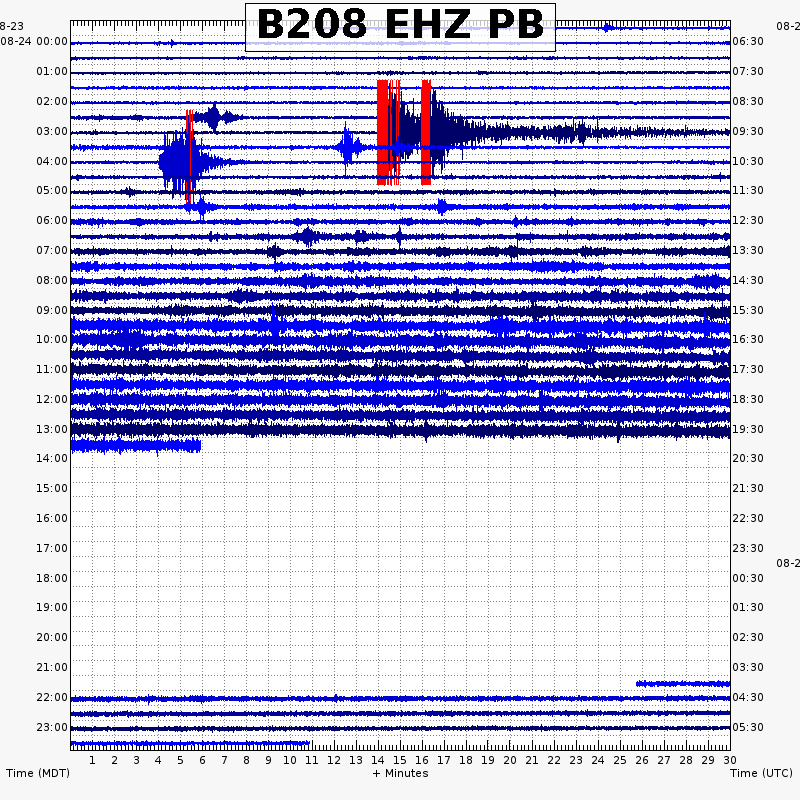This screenshot has width=800, height=800.
Task: Click the 09:30 UTC time label
Action: click(x=748, y=132)
